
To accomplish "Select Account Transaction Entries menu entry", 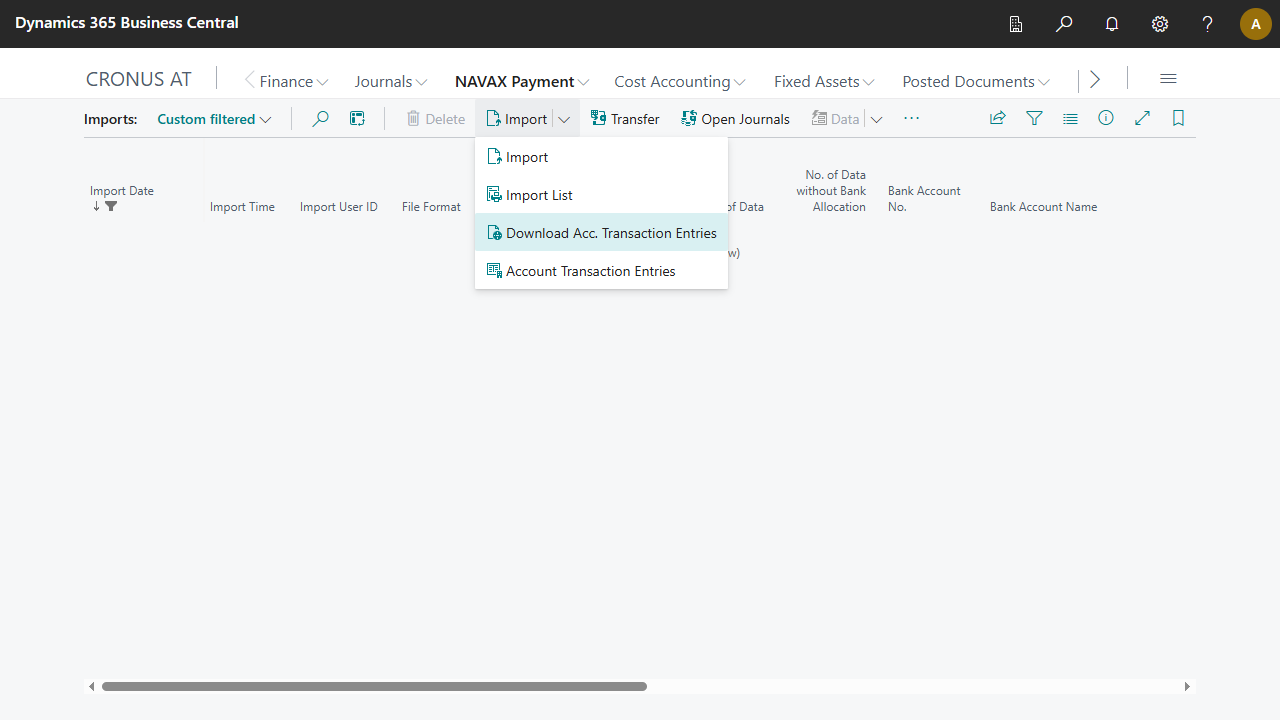I will [601, 271].
